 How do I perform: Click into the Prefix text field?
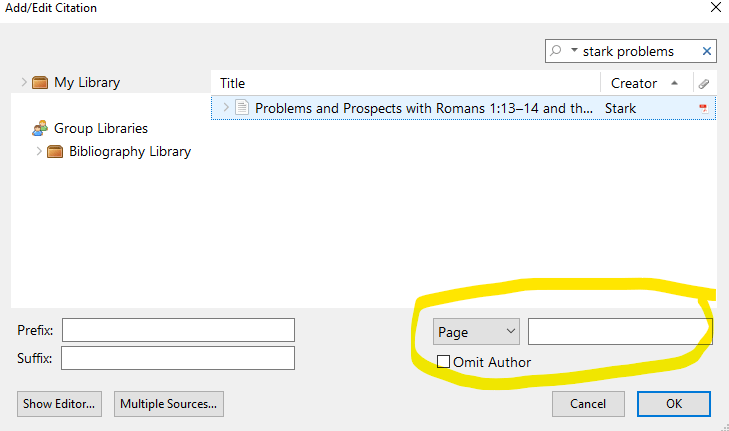tap(179, 330)
